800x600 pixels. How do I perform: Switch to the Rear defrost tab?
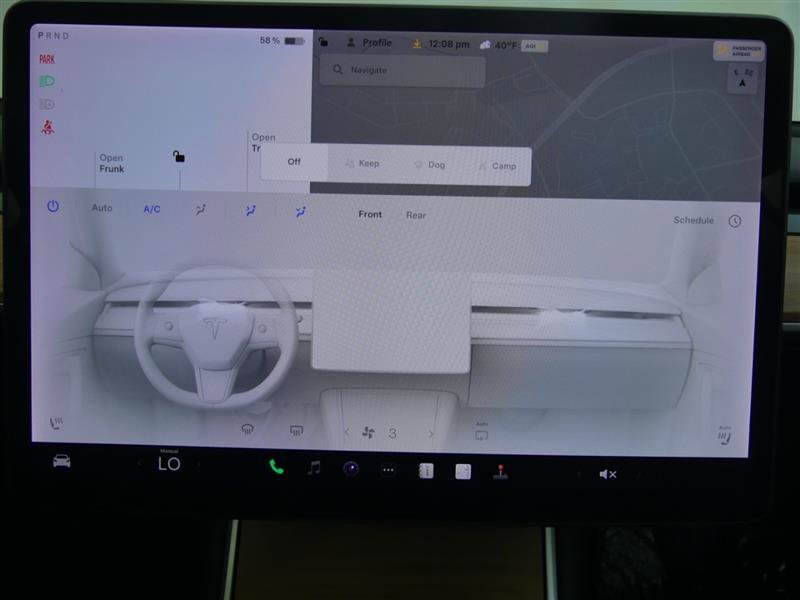tap(416, 214)
